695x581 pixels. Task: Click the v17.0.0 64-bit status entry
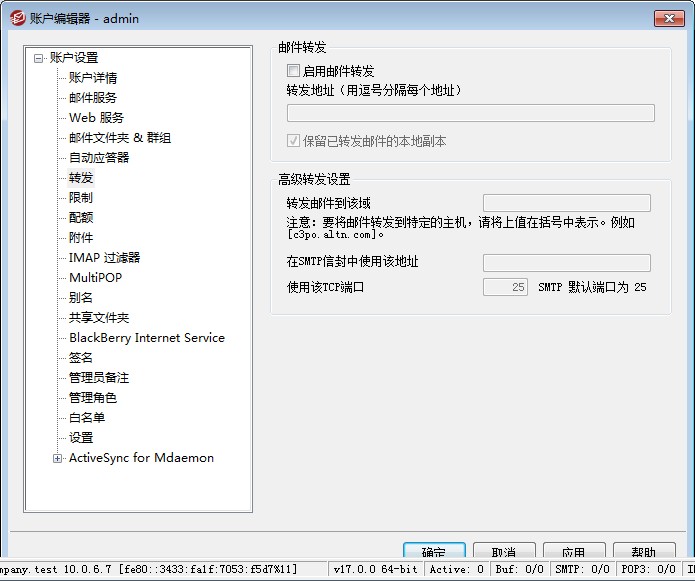(x=376, y=569)
